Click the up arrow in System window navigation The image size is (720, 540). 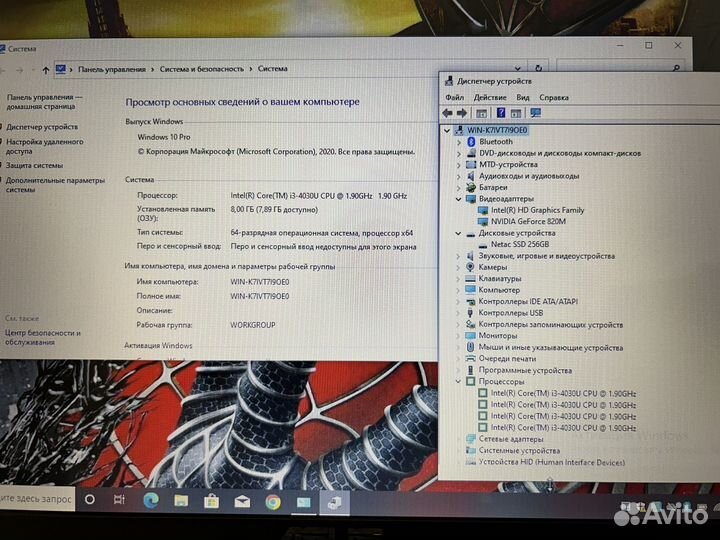tap(45, 70)
